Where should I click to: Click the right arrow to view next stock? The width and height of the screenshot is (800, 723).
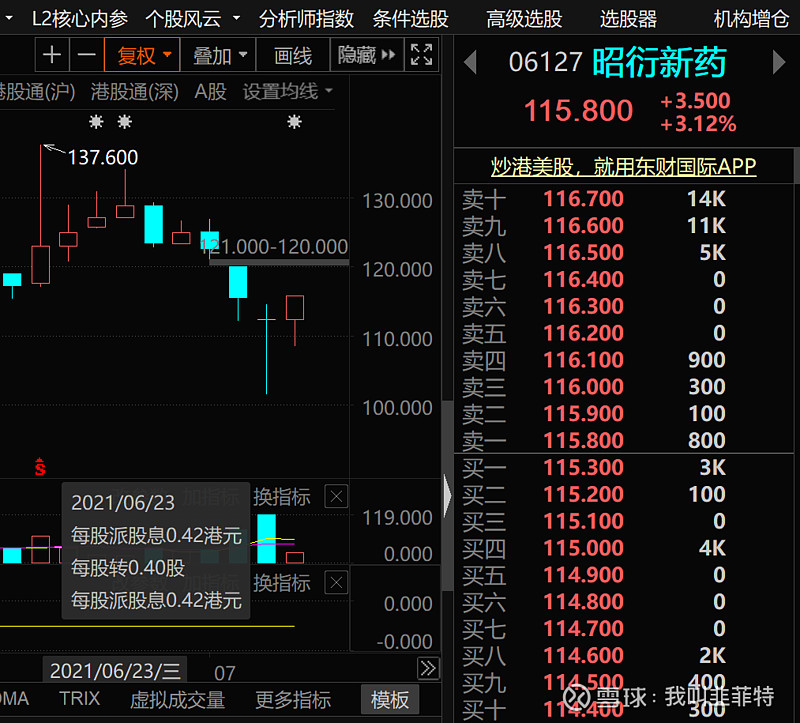779,62
